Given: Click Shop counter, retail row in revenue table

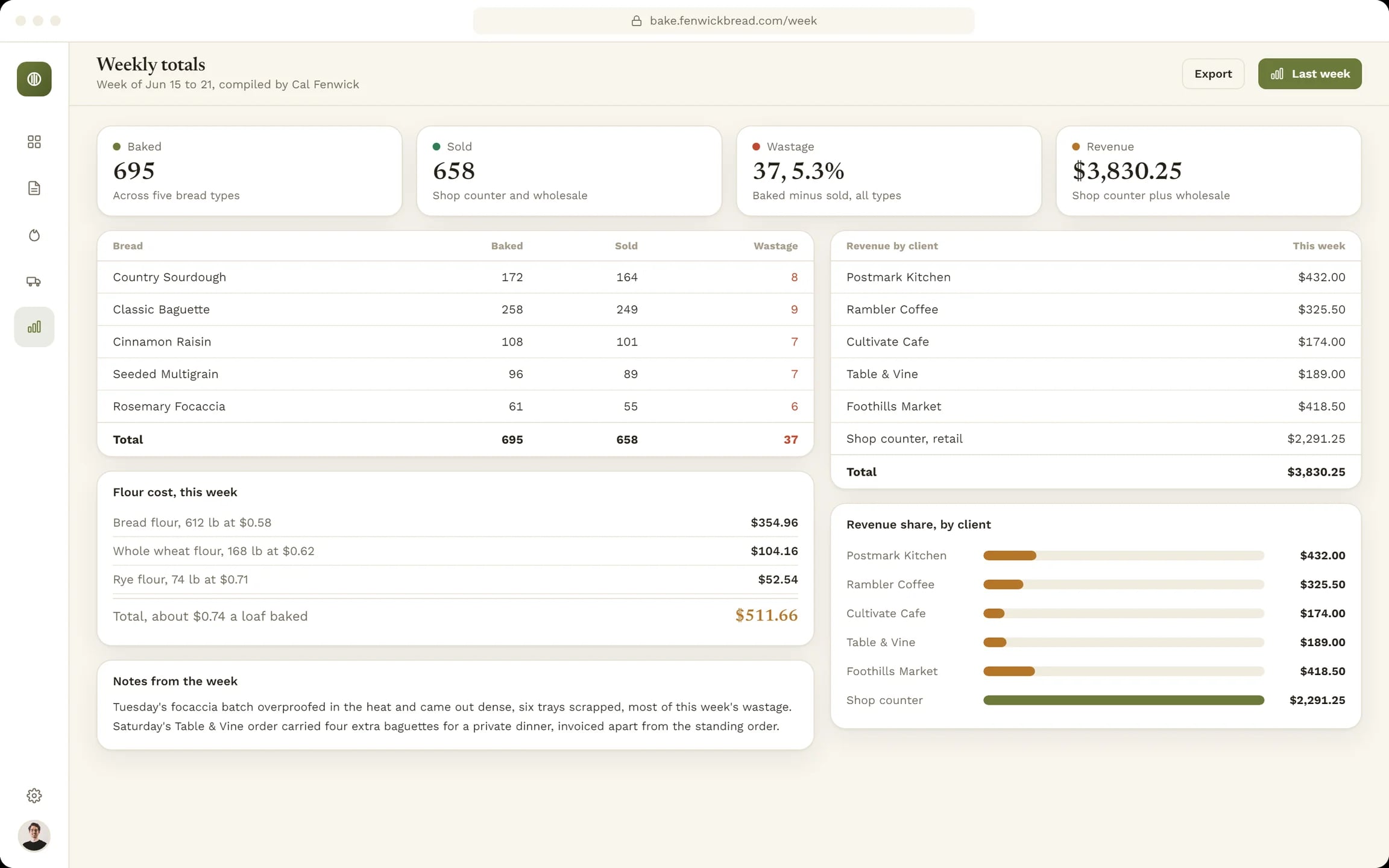Looking at the screenshot, I should coord(1095,439).
